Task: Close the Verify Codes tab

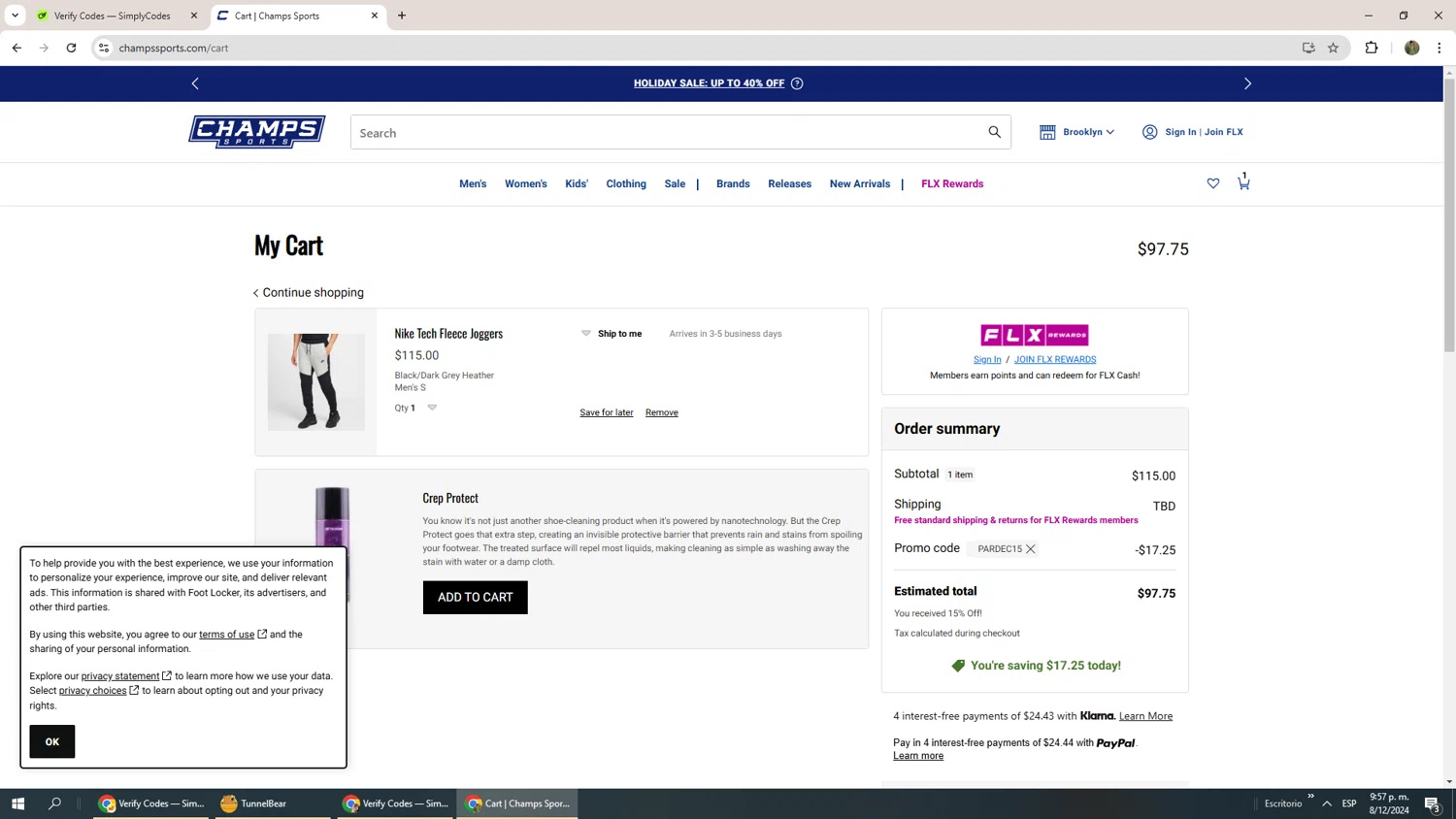Action: pos(193,16)
